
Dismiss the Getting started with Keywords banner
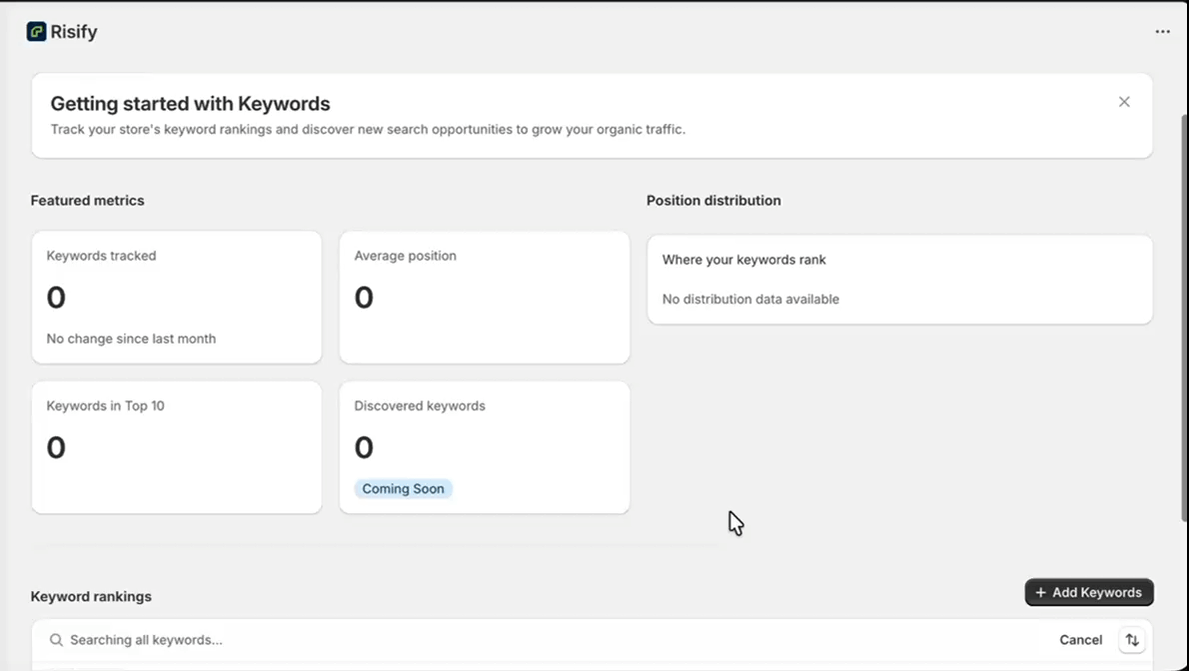tap(1124, 102)
